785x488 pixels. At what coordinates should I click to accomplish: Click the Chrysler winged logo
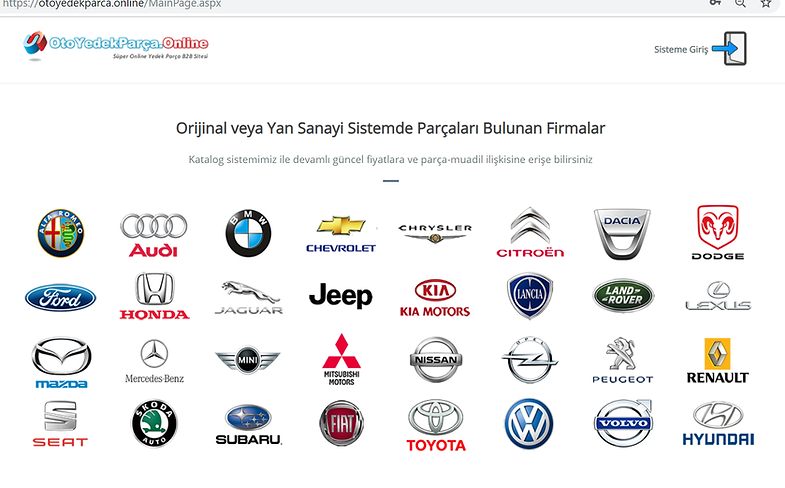[x=435, y=234]
